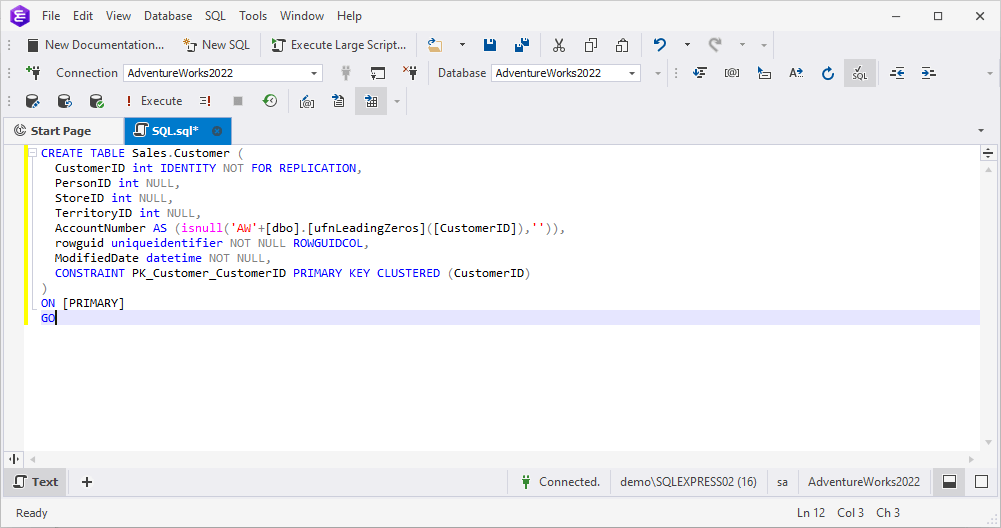This screenshot has width=1001, height=528.
Task: Click the Format Document icon
Action: point(700,73)
